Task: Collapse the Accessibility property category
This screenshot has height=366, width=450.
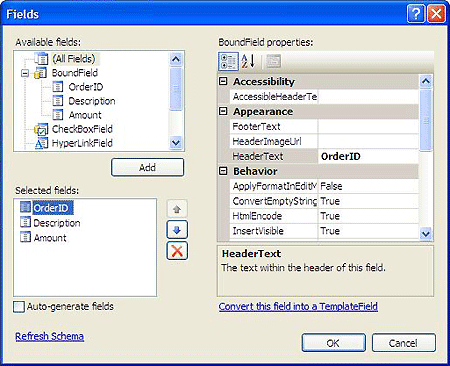Action: tap(223, 81)
